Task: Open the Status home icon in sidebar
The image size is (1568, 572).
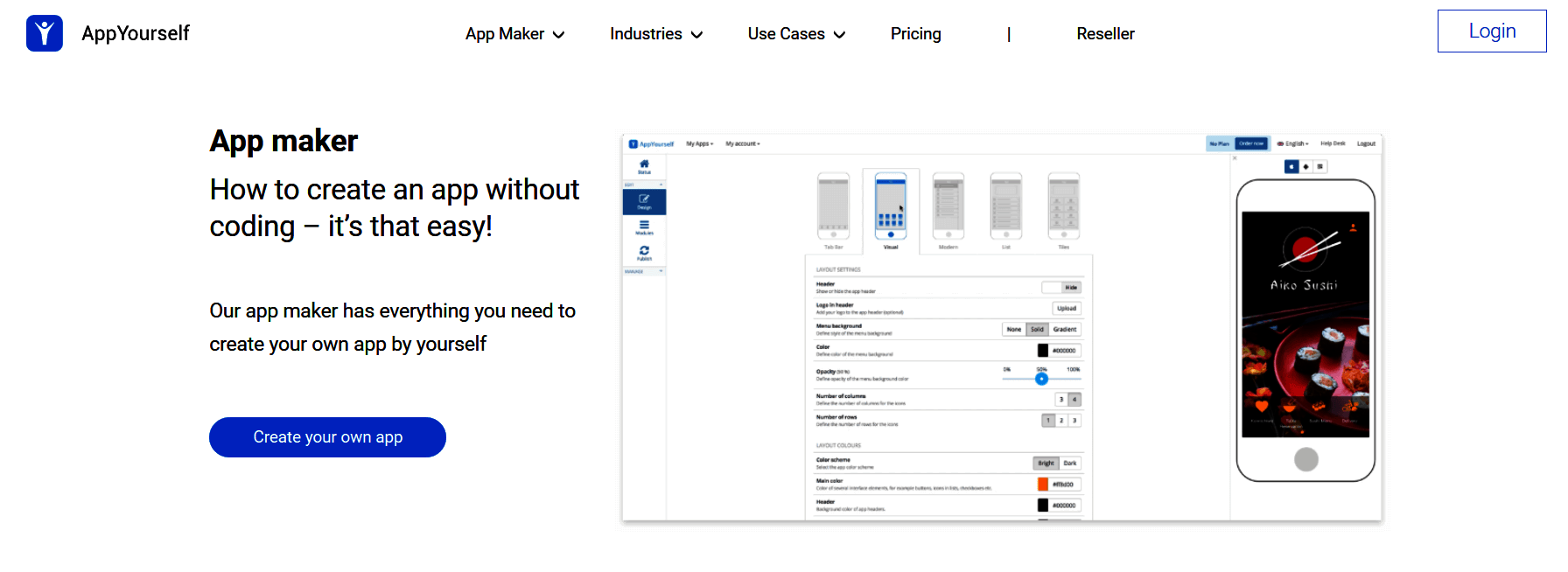Action: tap(644, 166)
